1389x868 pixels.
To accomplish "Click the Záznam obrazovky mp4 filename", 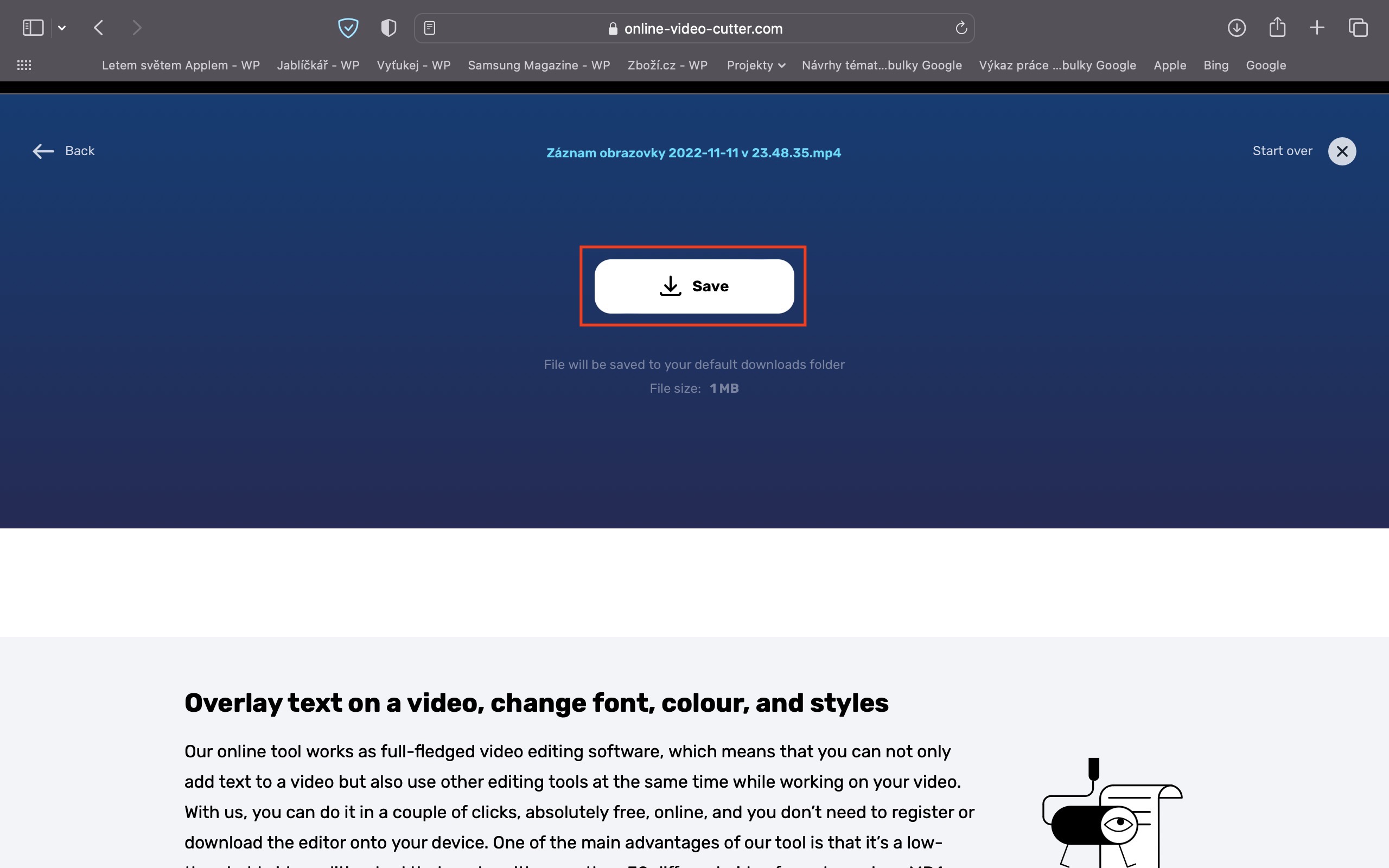I will (x=693, y=152).
